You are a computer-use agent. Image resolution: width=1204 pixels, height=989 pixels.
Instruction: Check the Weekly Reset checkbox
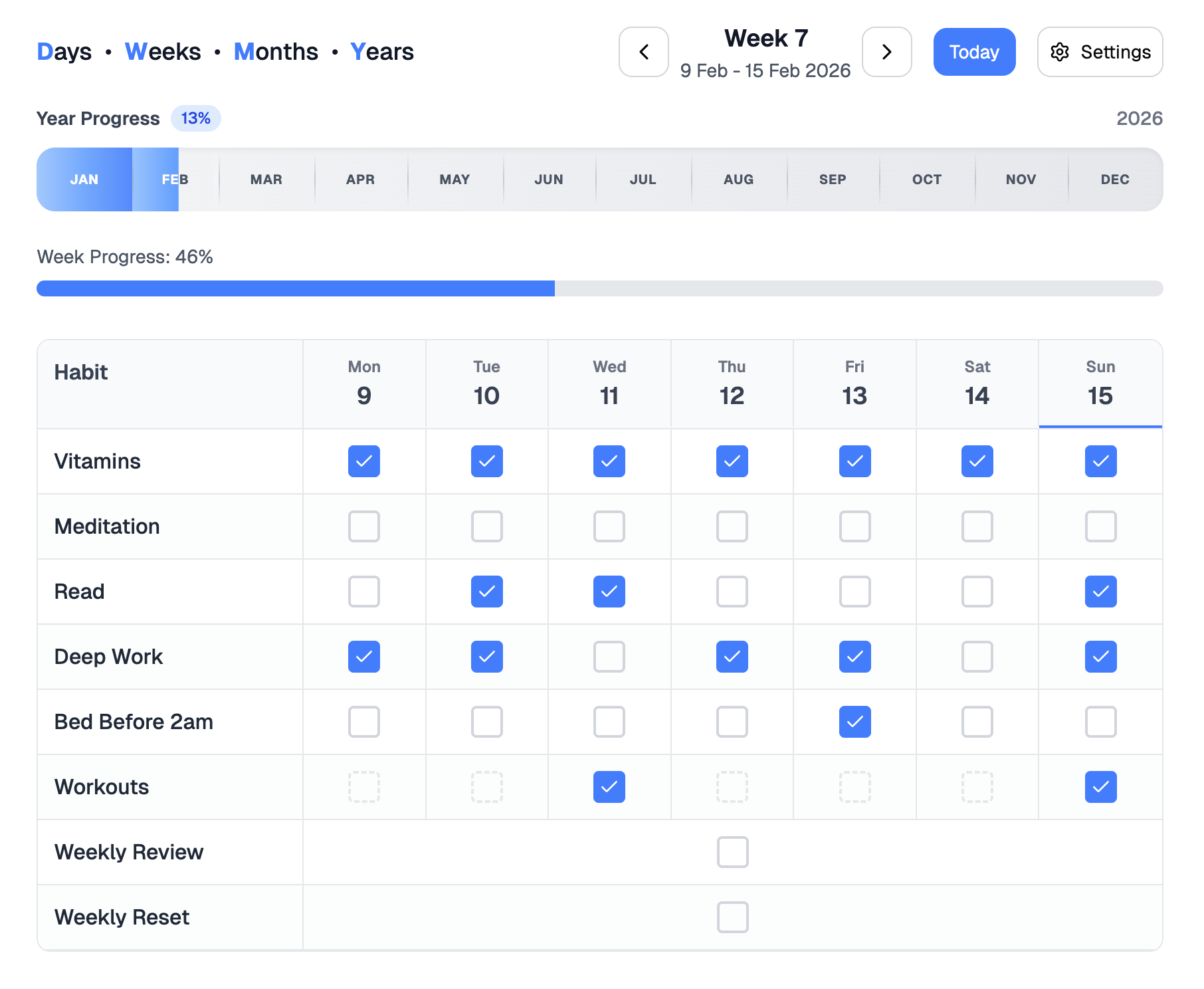732,917
